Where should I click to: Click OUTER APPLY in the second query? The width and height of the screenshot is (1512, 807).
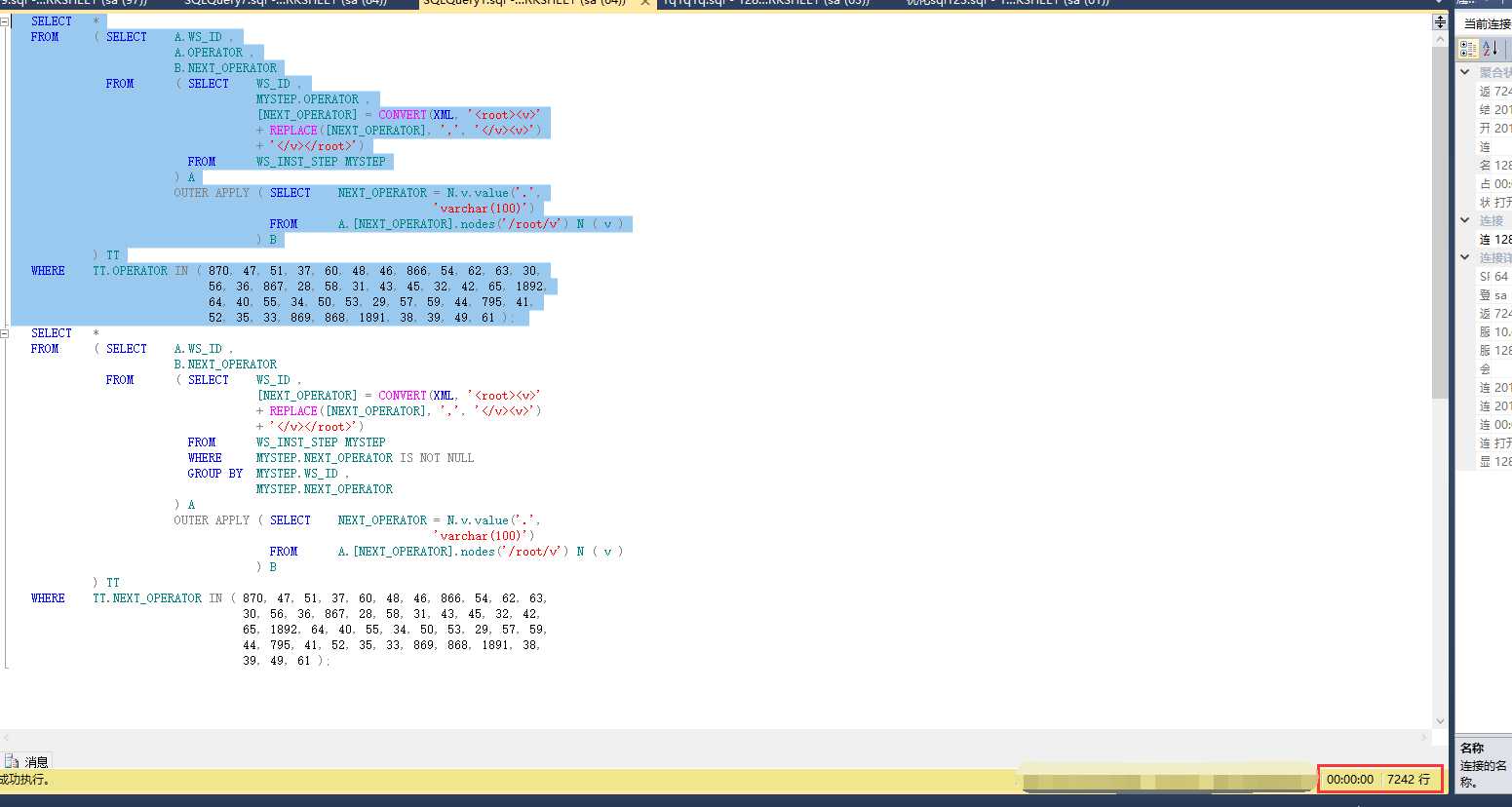coord(212,520)
